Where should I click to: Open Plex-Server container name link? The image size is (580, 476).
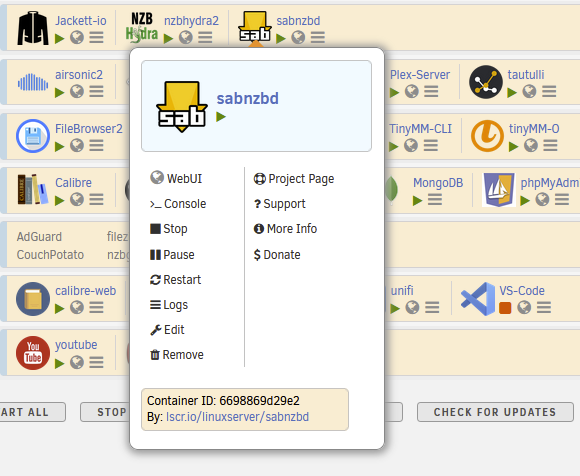click(x=420, y=75)
